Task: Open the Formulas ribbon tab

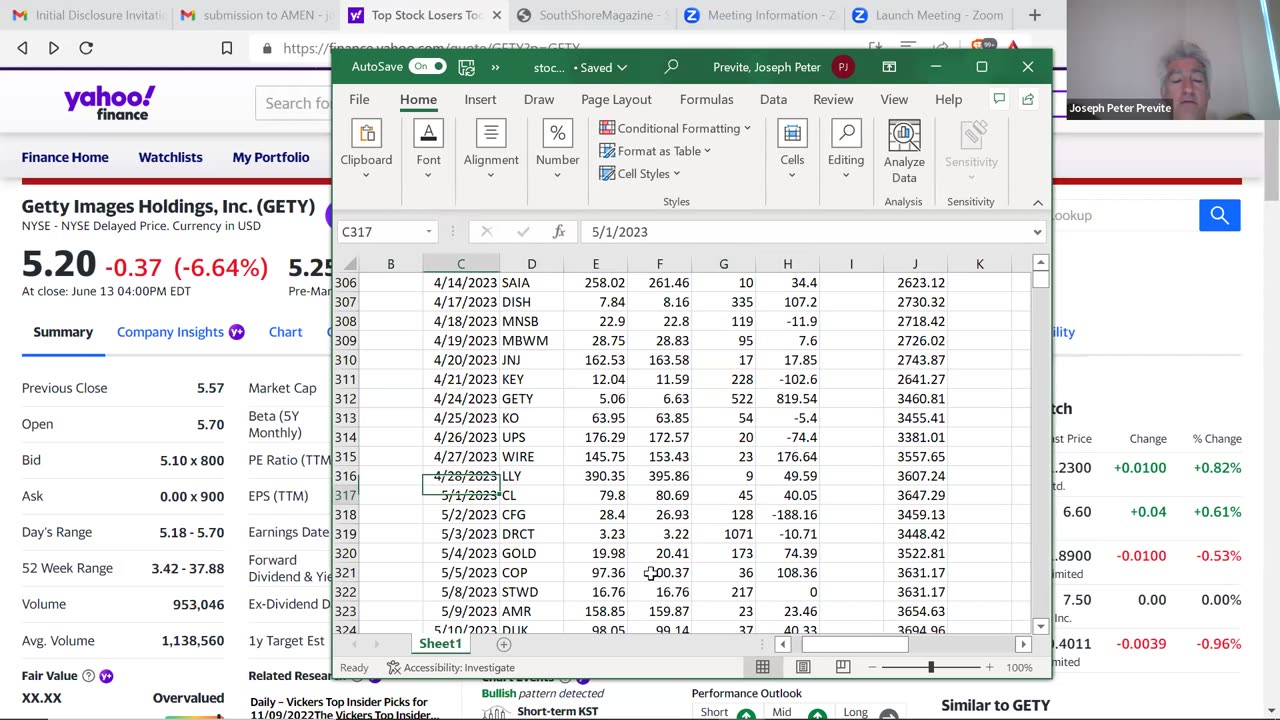Action: coord(706,99)
